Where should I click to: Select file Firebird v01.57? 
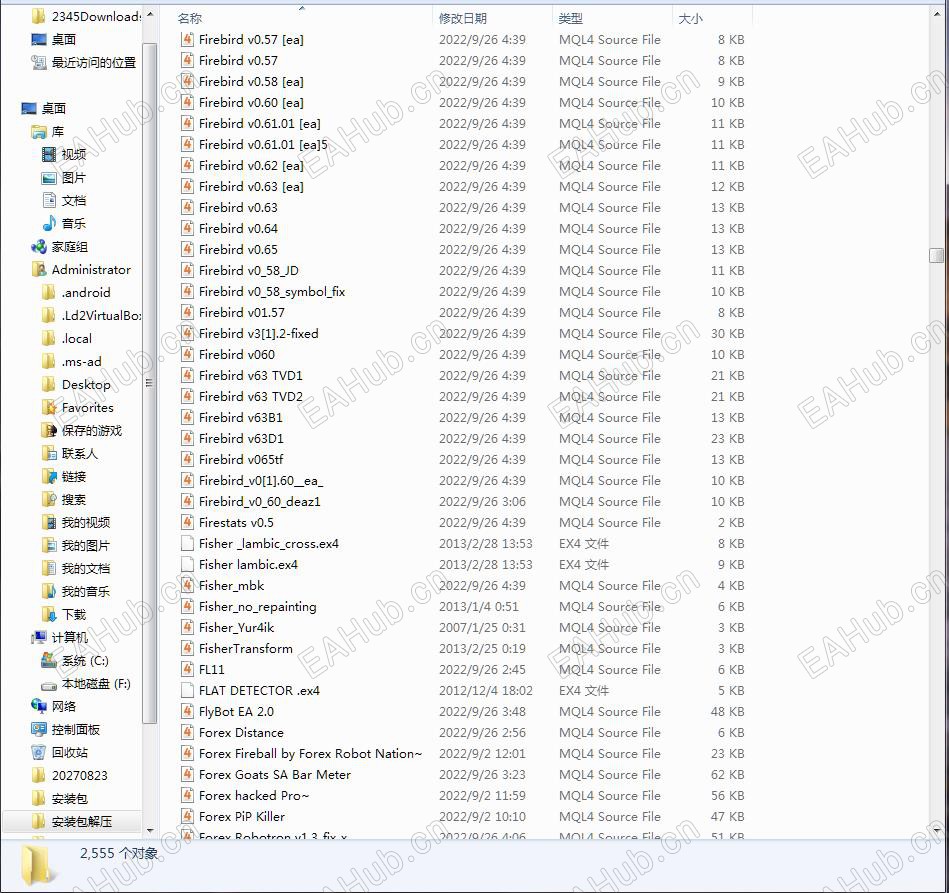(x=241, y=312)
